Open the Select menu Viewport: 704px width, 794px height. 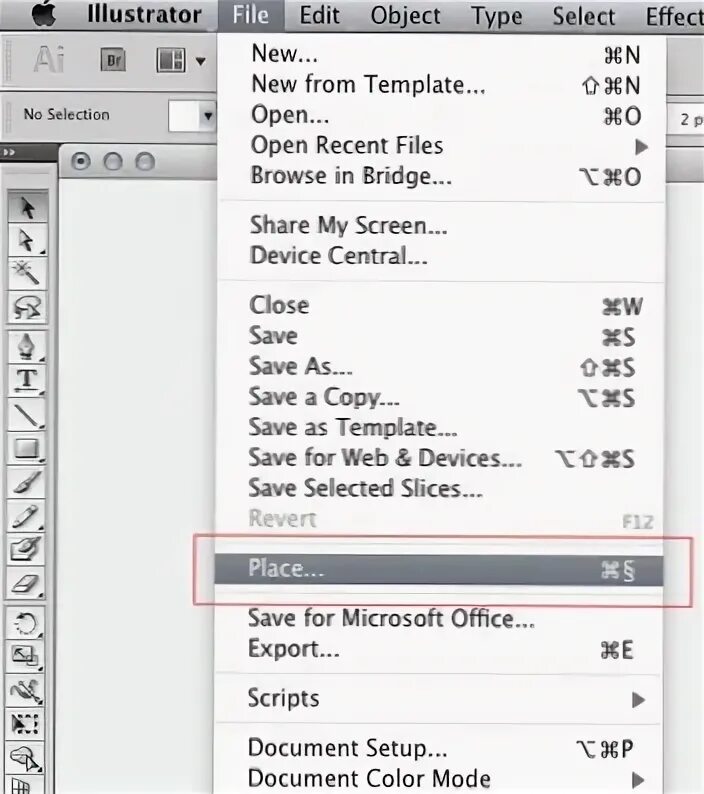coord(584,16)
